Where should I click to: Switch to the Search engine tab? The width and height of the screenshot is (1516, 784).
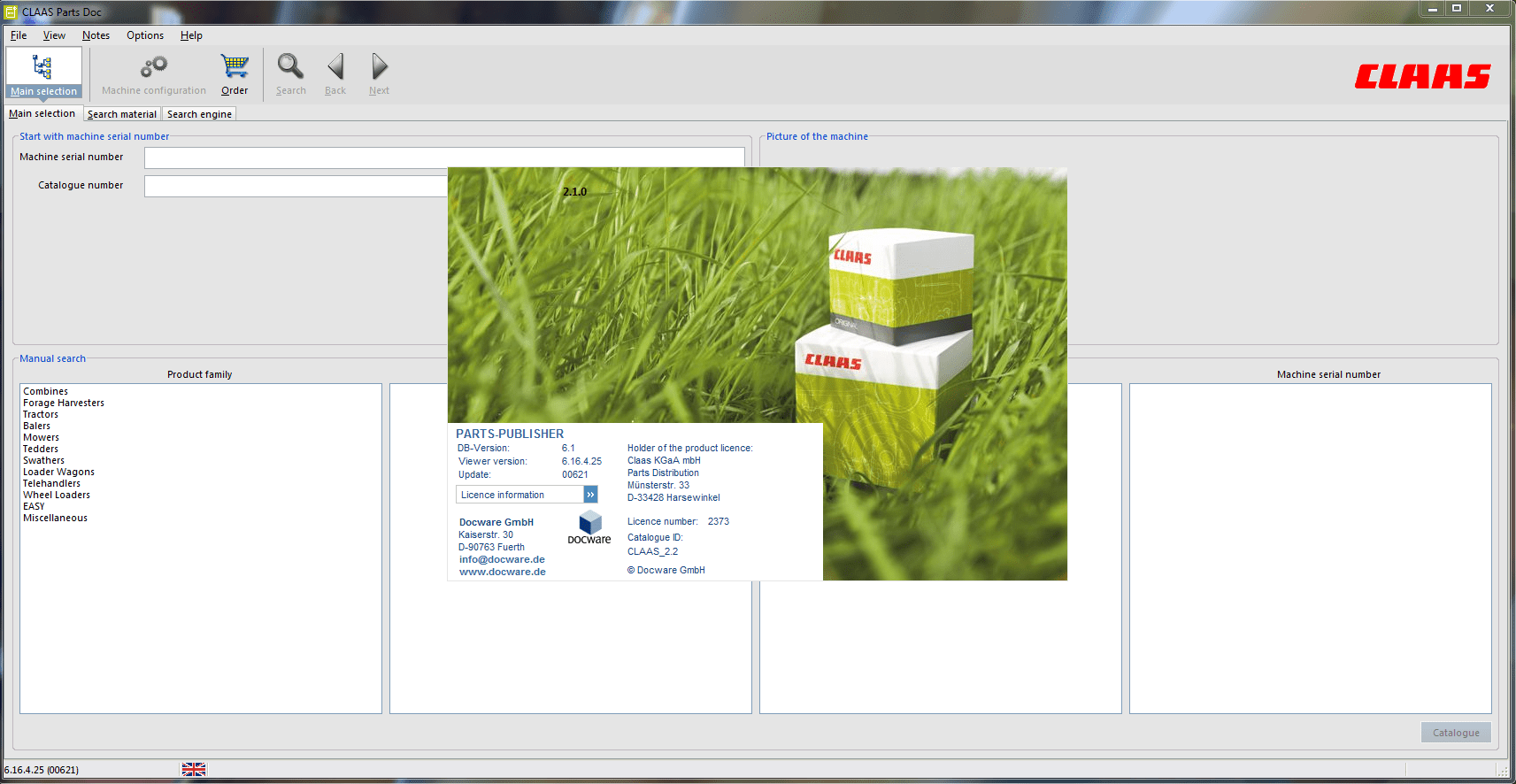[x=199, y=114]
